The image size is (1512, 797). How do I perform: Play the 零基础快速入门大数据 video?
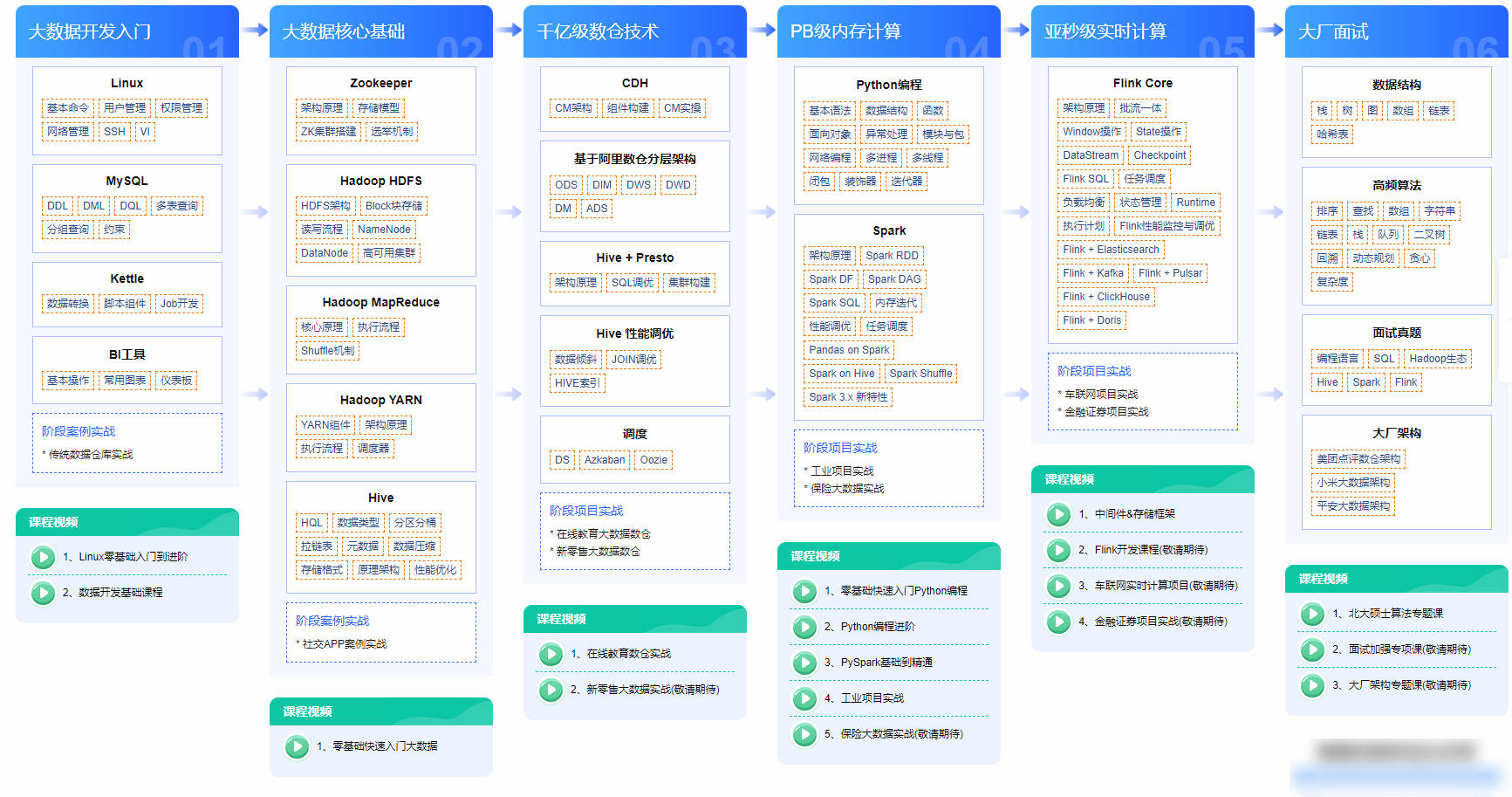pyautogui.click(x=297, y=746)
